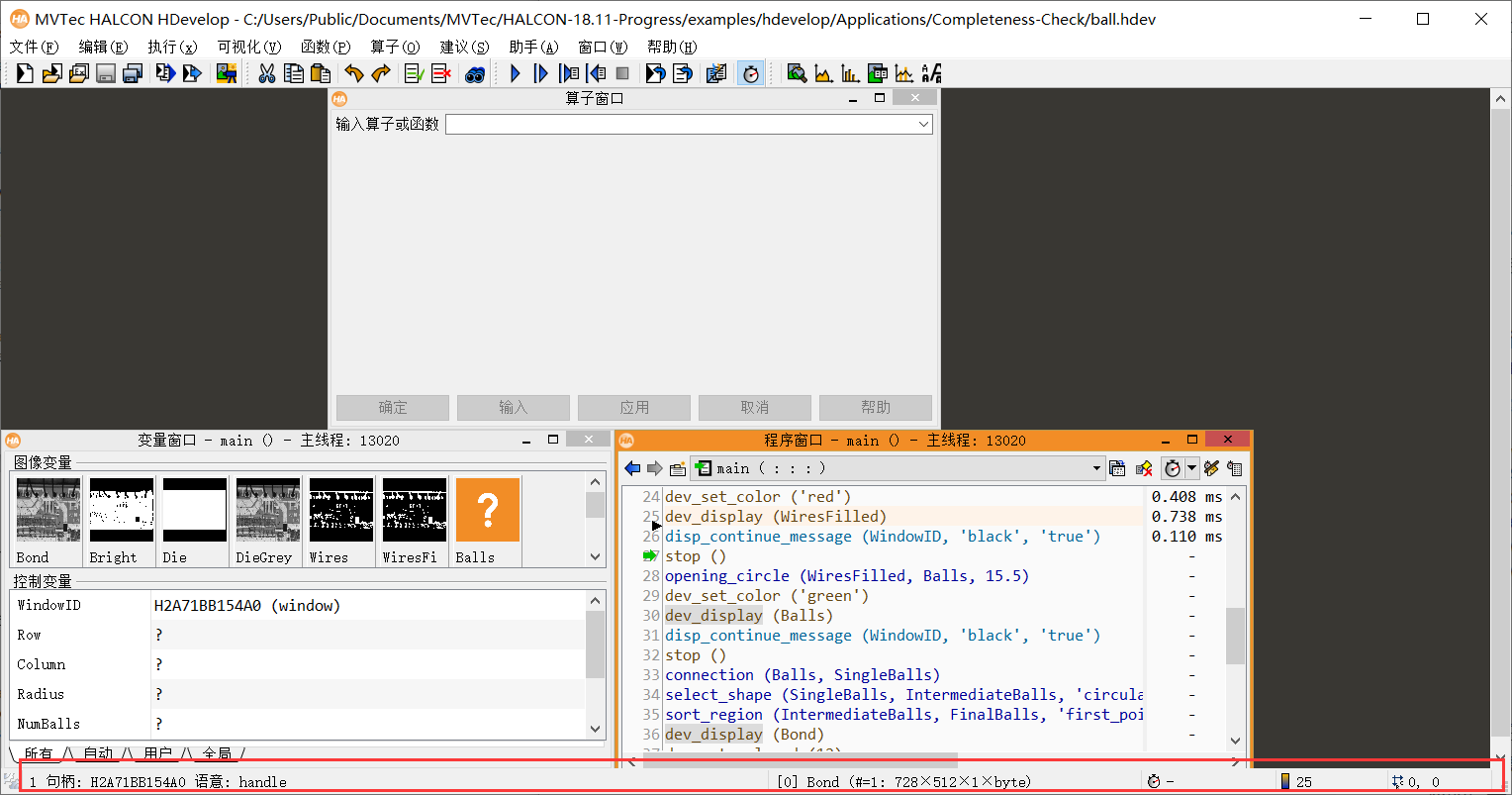Click the 帮助 button in operator window
1512x795 pixels.
(876, 408)
